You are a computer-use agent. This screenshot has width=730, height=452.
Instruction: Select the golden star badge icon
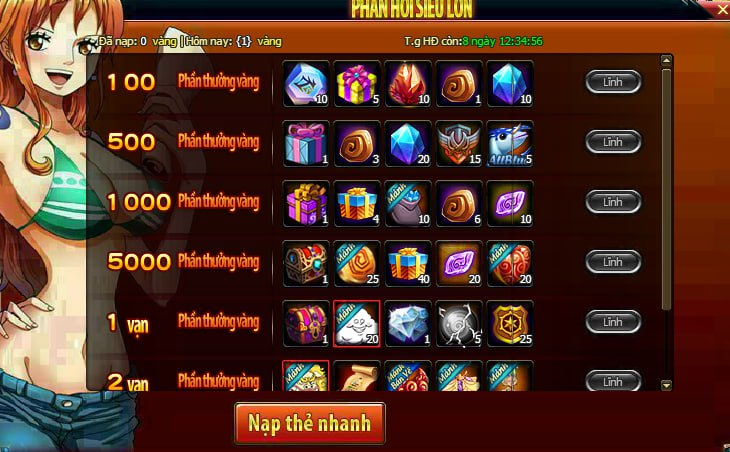pyautogui.click(x=510, y=324)
